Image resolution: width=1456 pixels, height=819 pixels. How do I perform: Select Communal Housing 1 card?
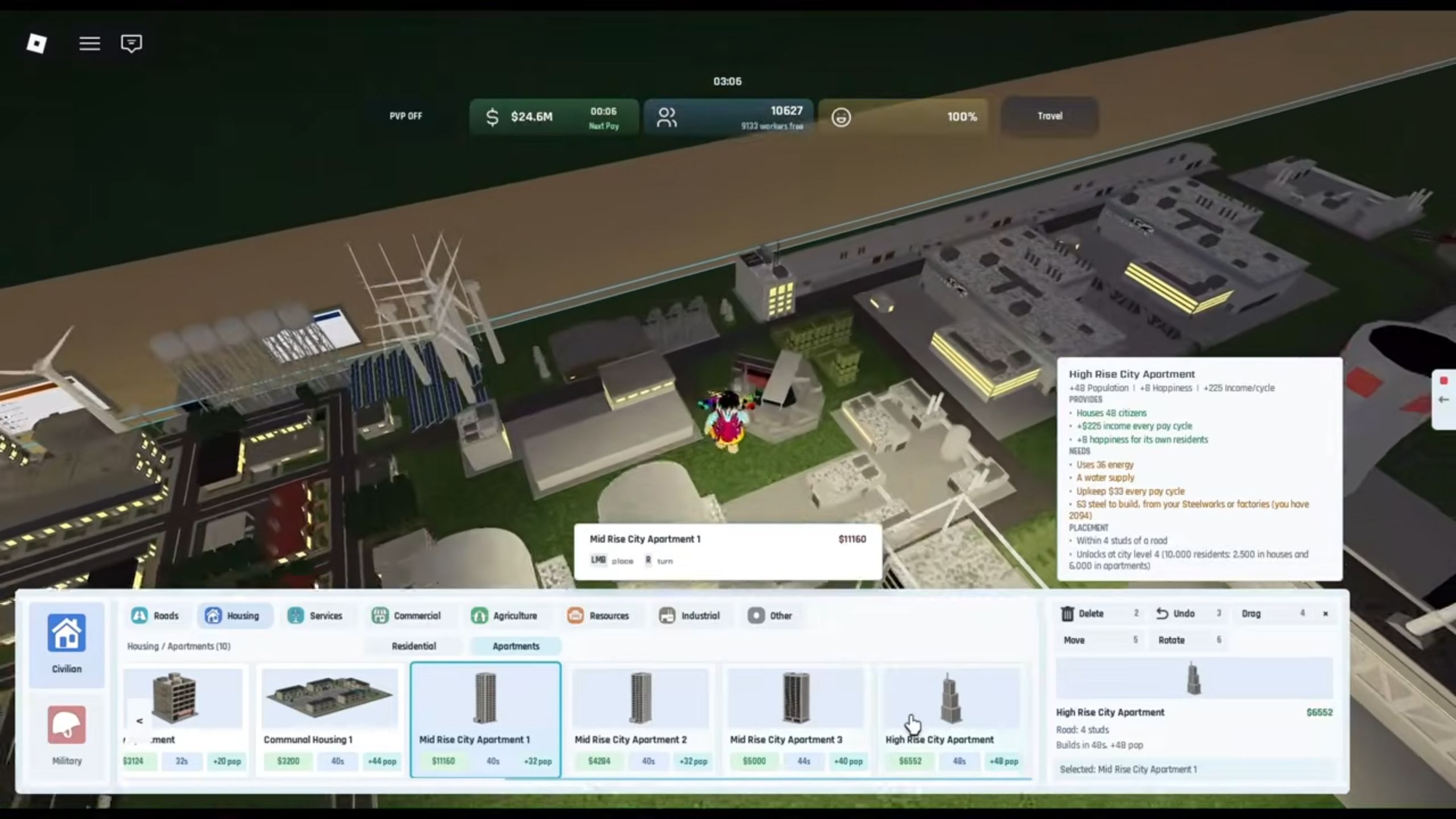click(x=329, y=719)
